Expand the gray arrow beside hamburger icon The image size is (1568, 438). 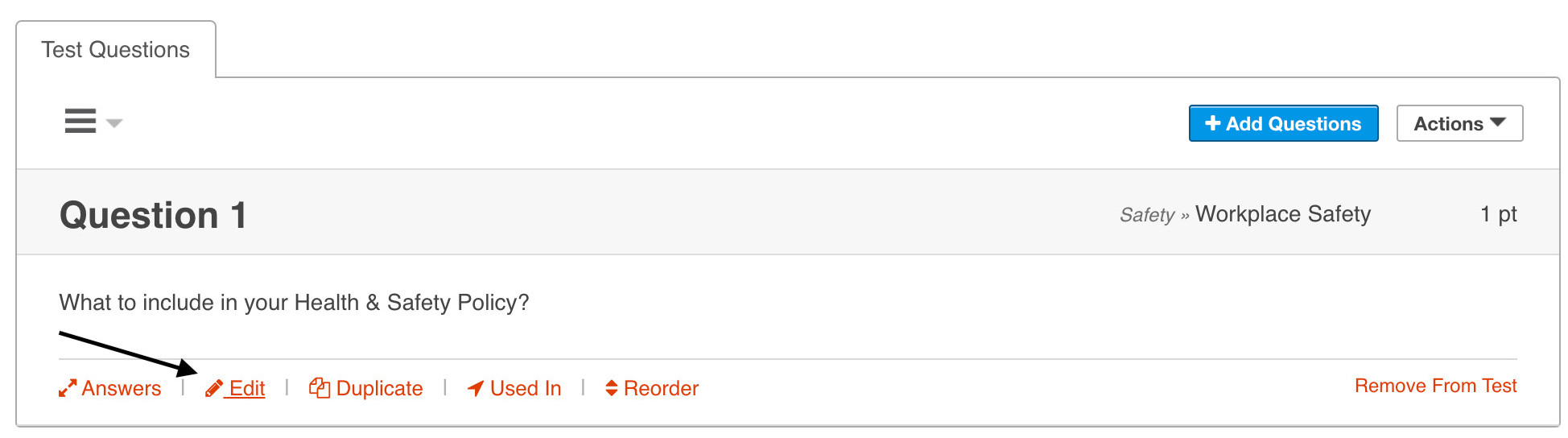pos(114,123)
